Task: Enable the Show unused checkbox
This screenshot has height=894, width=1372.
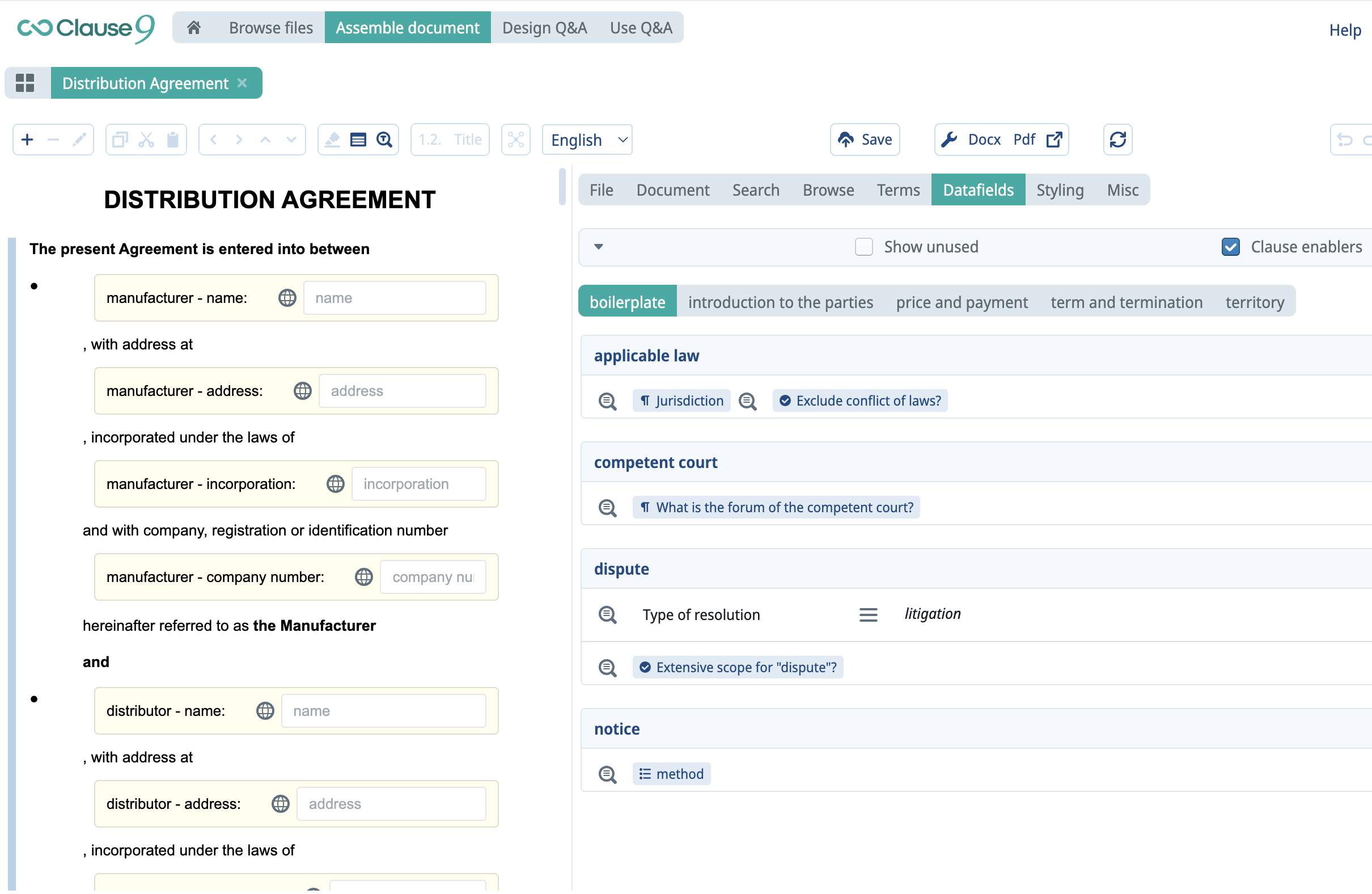Action: click(863, 247)
